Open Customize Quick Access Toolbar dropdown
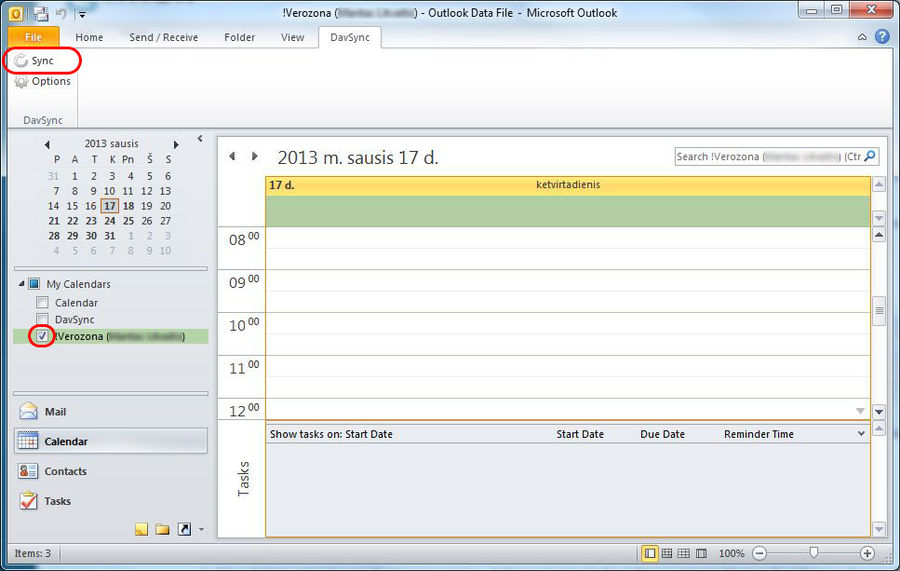This screenshot has width=900, height=571. tap(82, 14)
